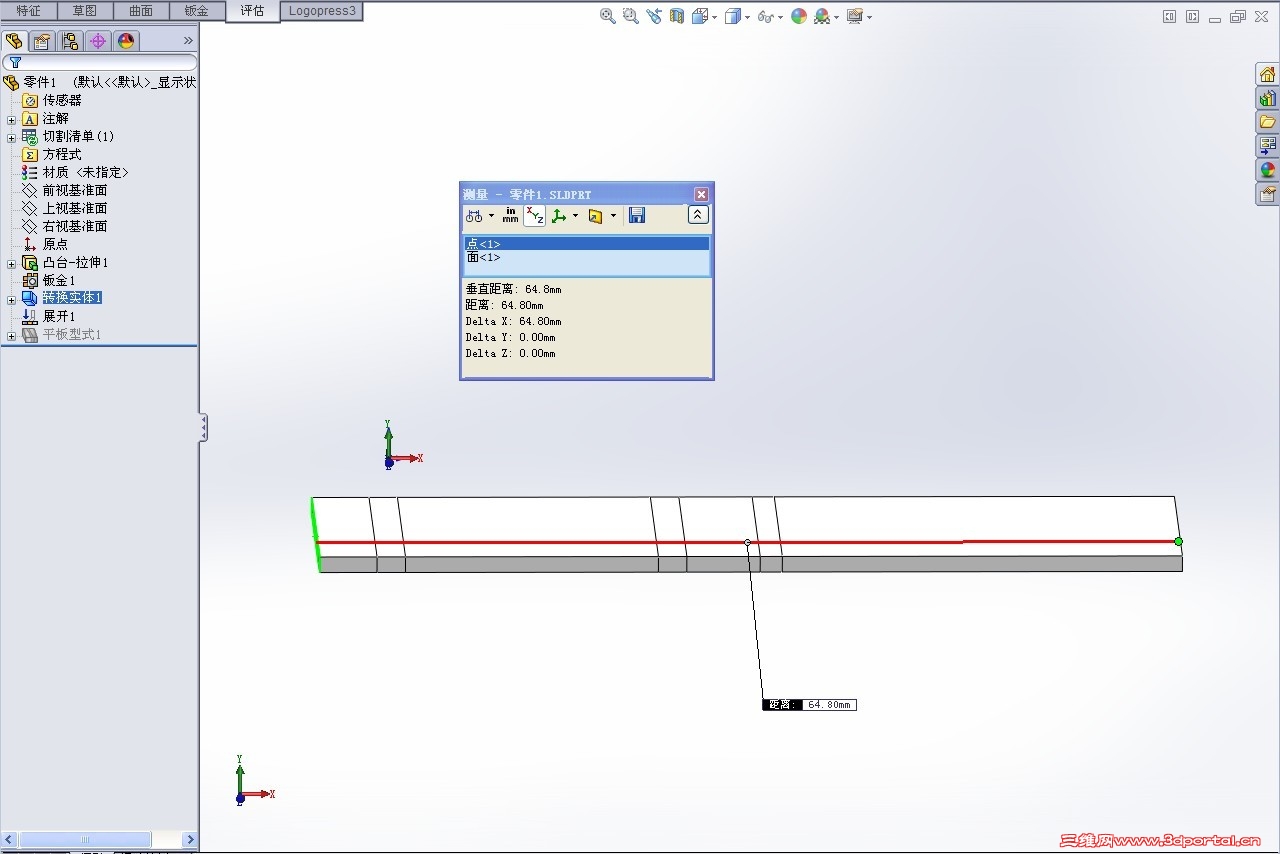
Task: Open the Display Style dropdown arrow
Action: [x=747, y=17]
